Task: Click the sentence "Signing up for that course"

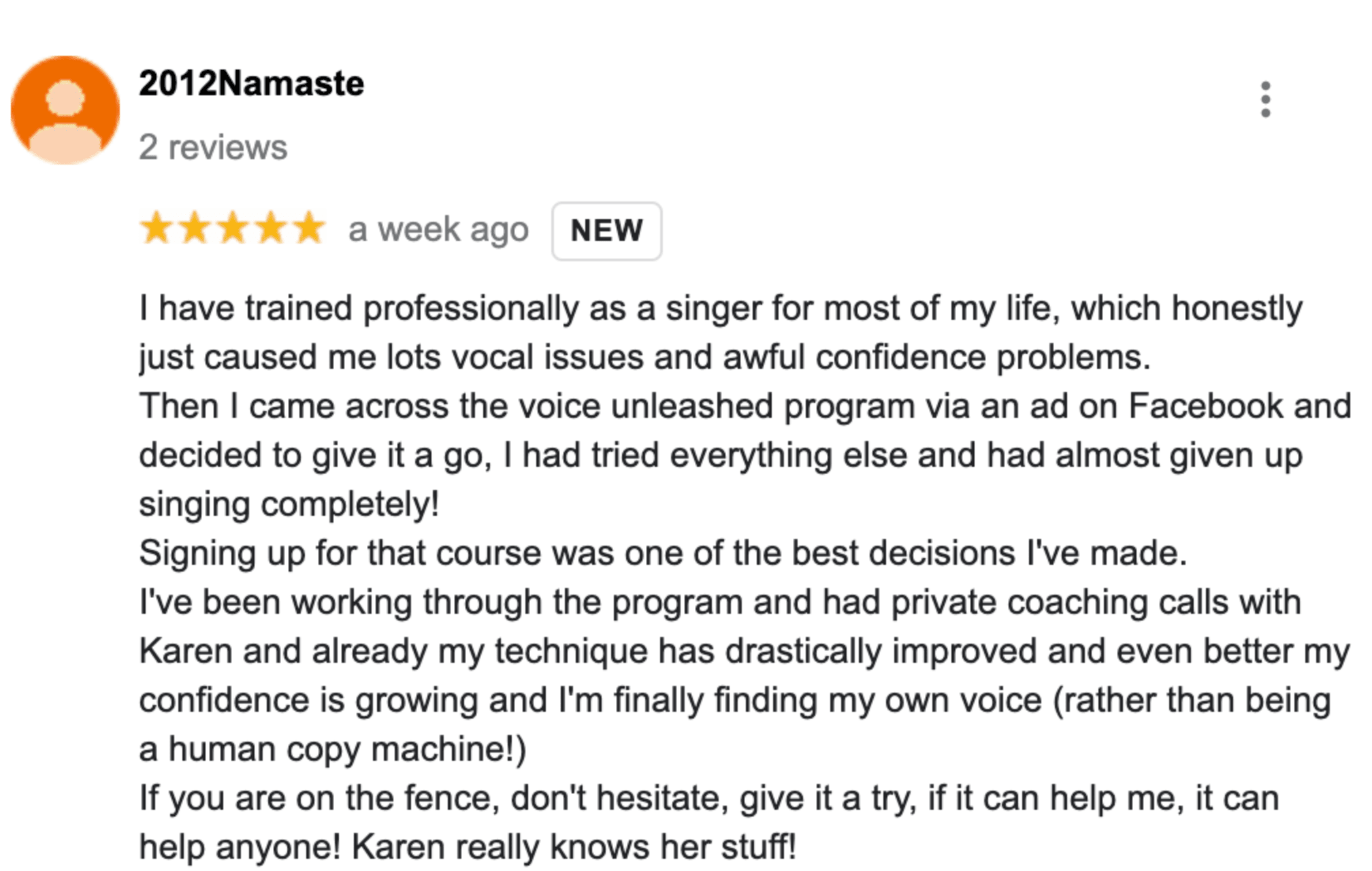Action: coord(662,553)
